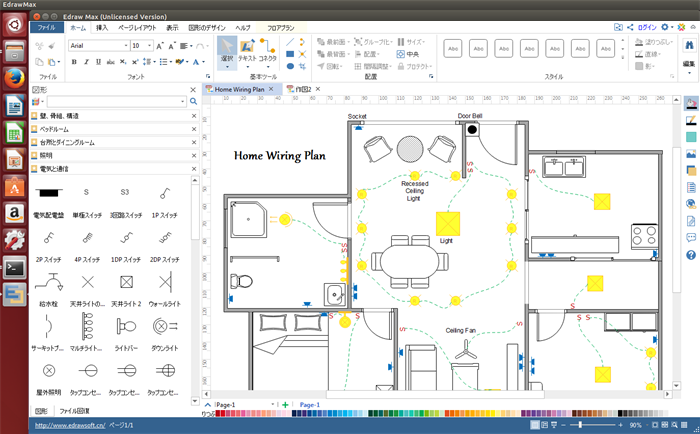Toggle underline text formatting
Screen dimensions: 700x434
tap(99, 62)
